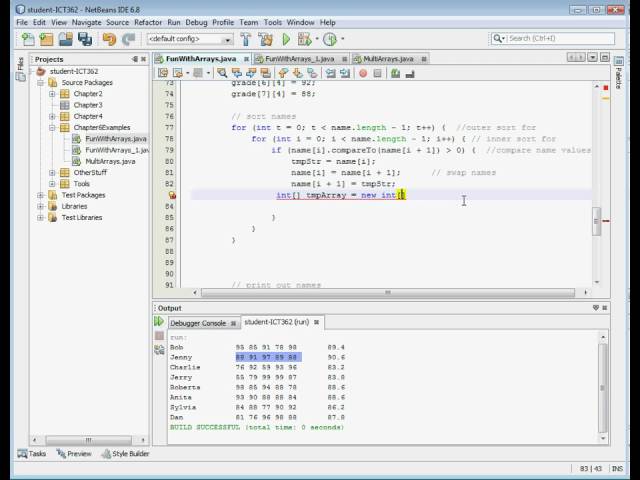Open the search options dropdown beside magnifier
The image size is (640, 480).
(504, 38)
